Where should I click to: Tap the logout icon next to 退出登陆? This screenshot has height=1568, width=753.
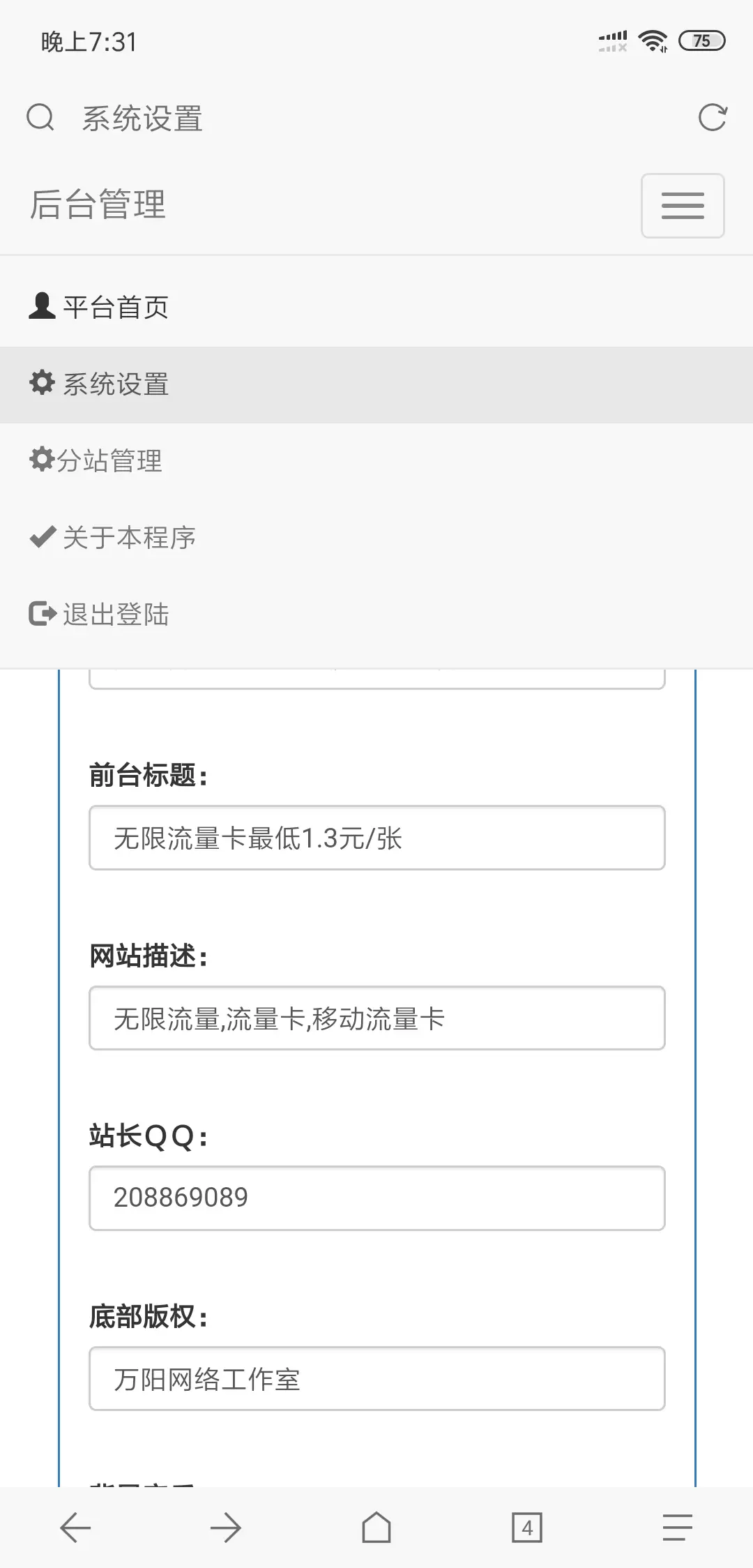41,614
